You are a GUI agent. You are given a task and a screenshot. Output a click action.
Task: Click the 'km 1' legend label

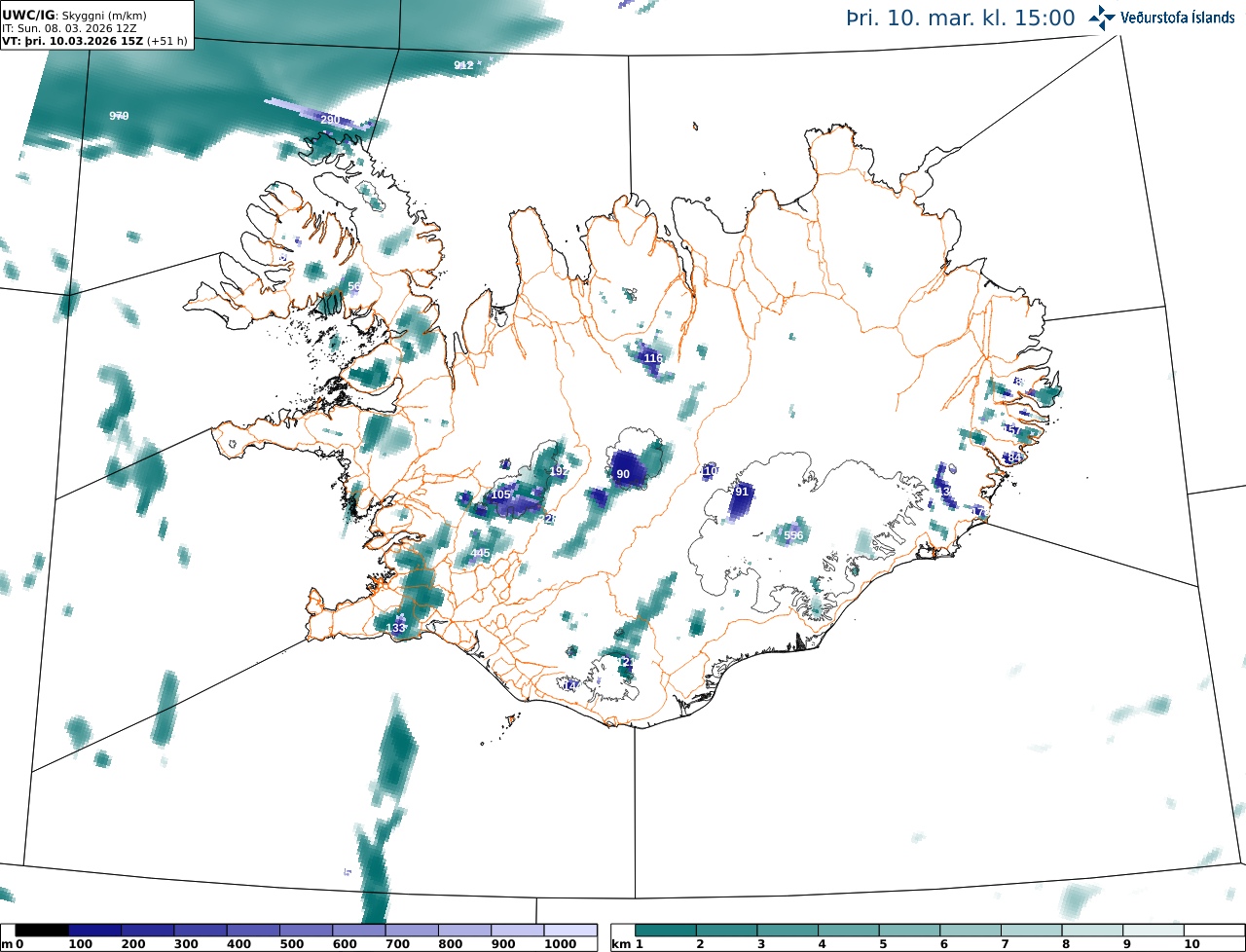pos(627,944)
